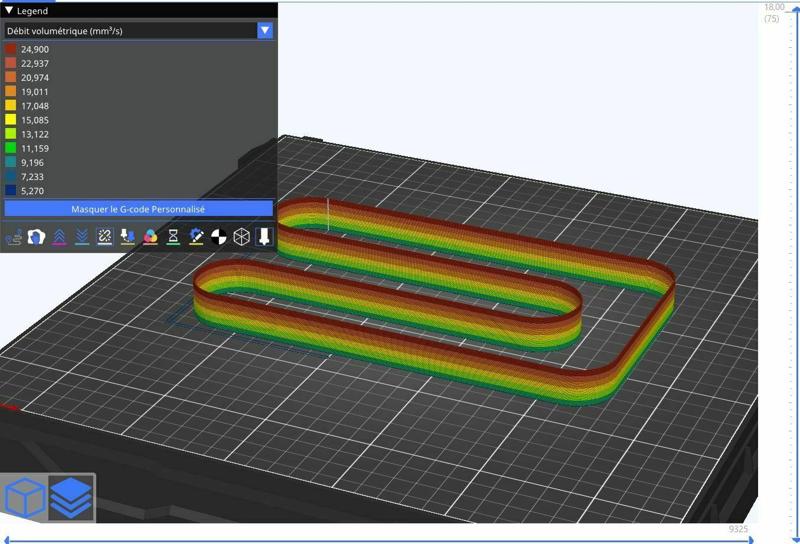Toggle travel moves visibility icon
Image resolution: width=800 pixels, height=544 pixels.
[14, 237]
